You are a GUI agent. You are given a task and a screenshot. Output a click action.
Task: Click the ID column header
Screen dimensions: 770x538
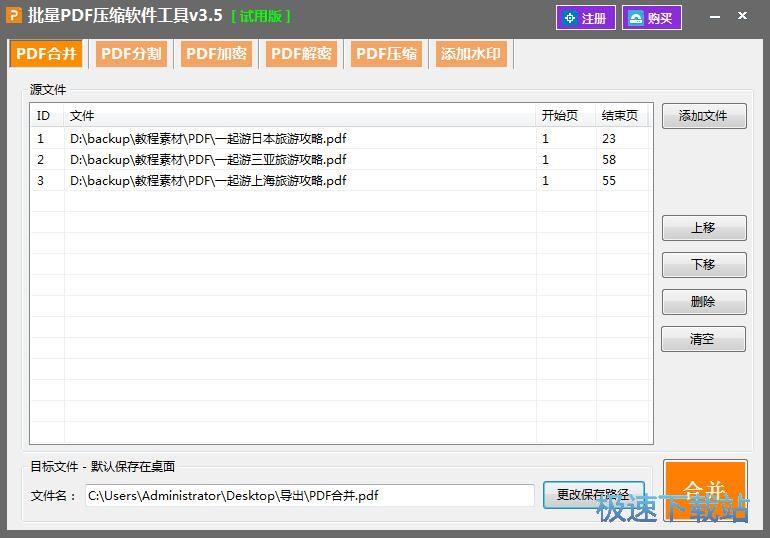click(x=48, y=115)
